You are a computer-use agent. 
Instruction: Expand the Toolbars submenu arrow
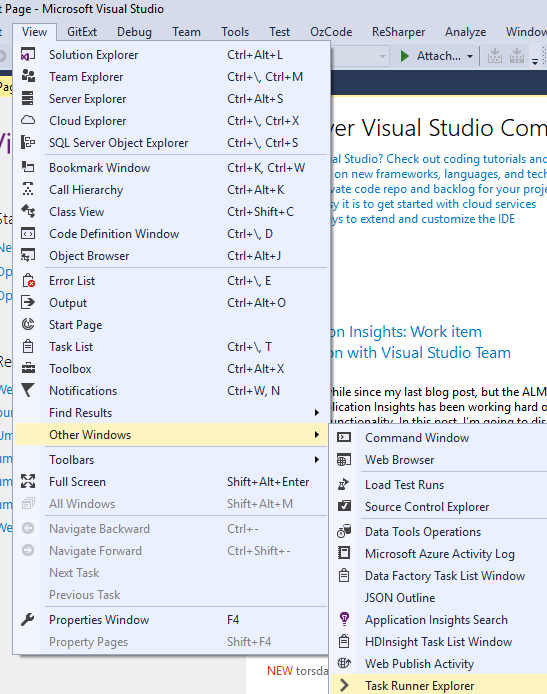point(316,459)
